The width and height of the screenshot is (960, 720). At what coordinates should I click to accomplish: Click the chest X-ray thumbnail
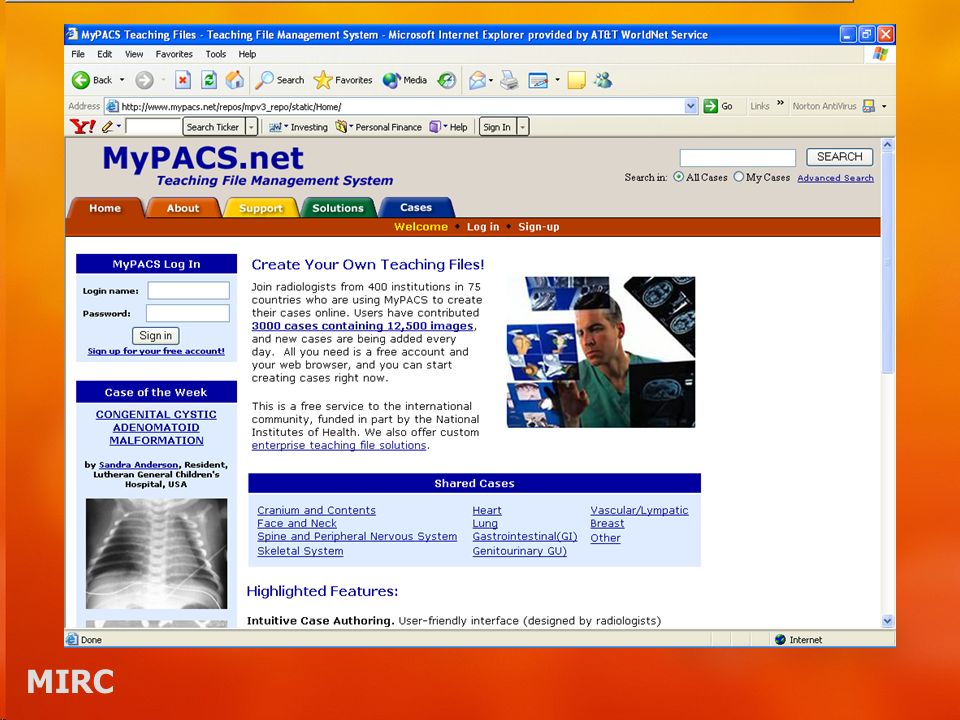pos(156,553)
